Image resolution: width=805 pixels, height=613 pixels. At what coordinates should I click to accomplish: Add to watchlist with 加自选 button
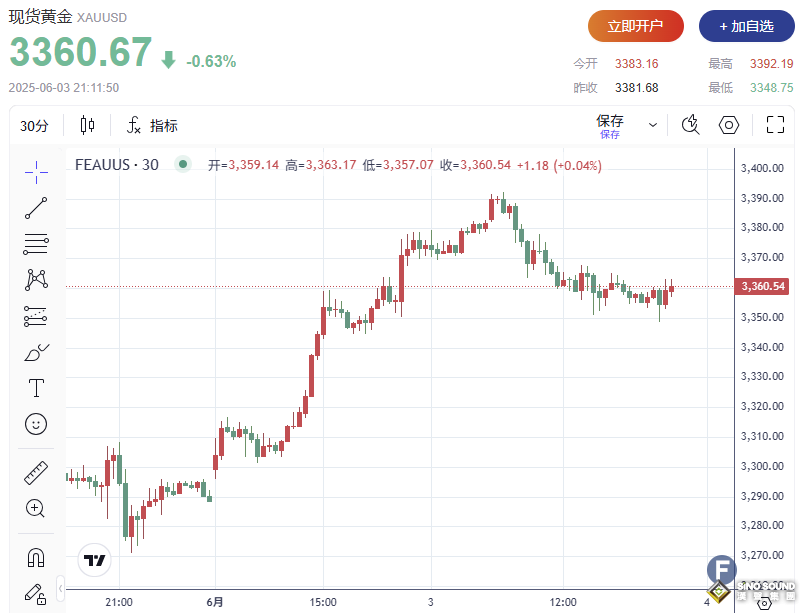[x=744, y=26]
